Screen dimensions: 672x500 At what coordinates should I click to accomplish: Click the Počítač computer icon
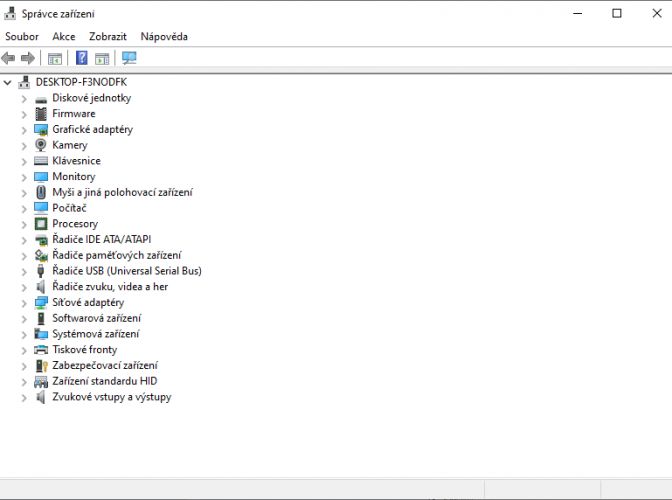tap(41, 208)
